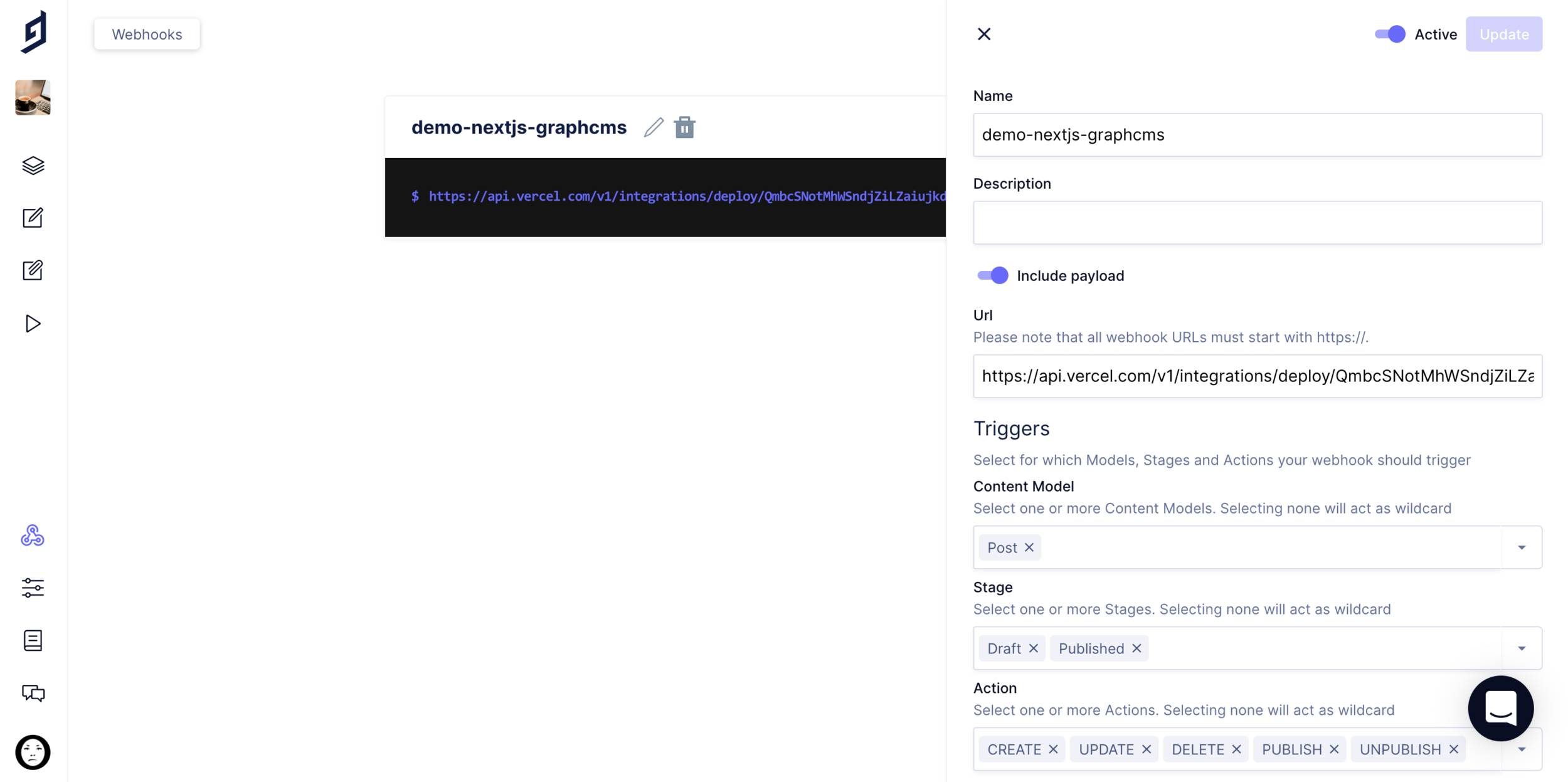The width and height of the screenshot is (1568, 782).
Task: Remove the Post content model tag
Action: coord(1029,547)
